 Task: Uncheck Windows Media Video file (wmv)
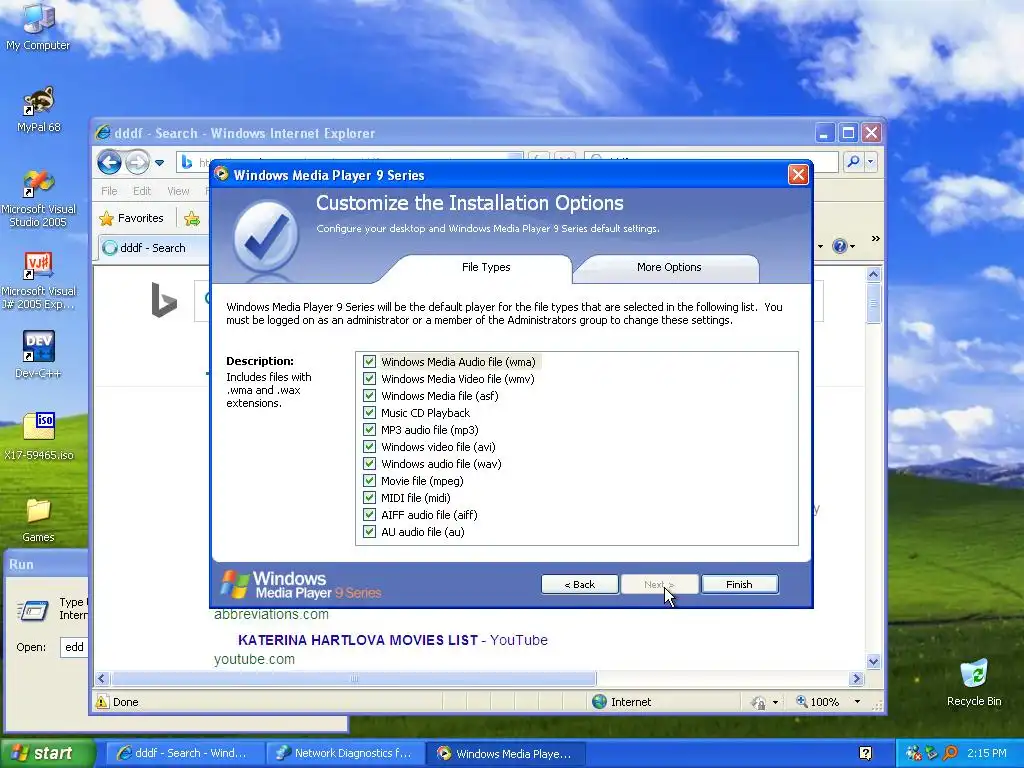point(369,379)
